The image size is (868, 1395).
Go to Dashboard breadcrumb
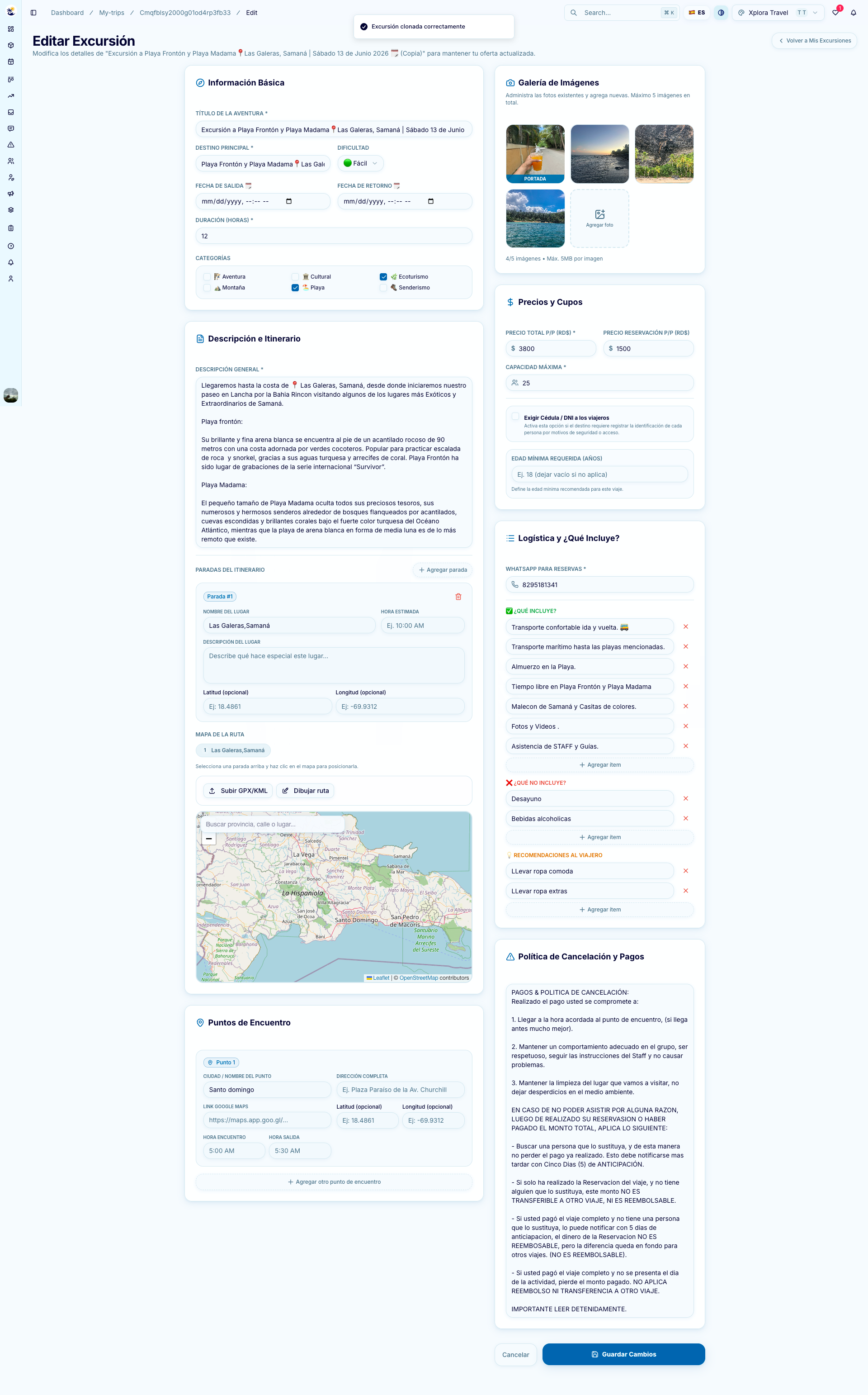pyautogui.click(x=67, y=13)
